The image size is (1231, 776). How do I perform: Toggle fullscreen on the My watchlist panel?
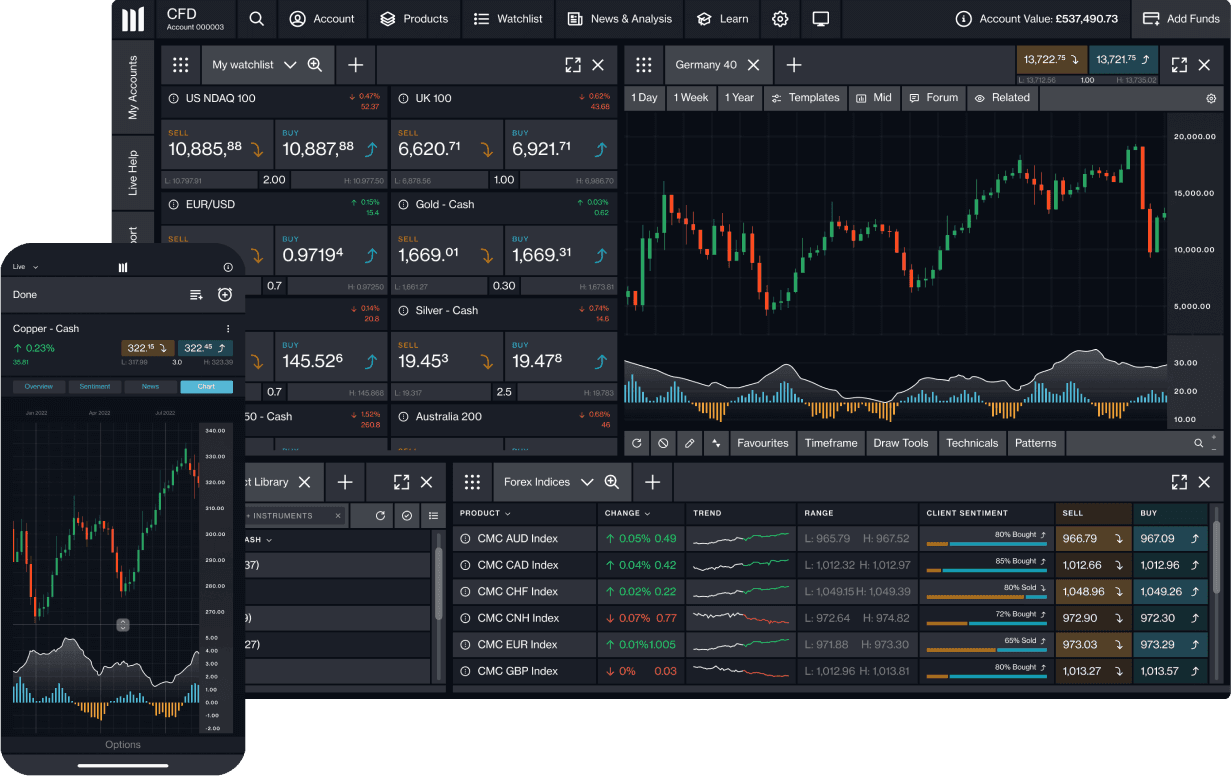(572, 64)
